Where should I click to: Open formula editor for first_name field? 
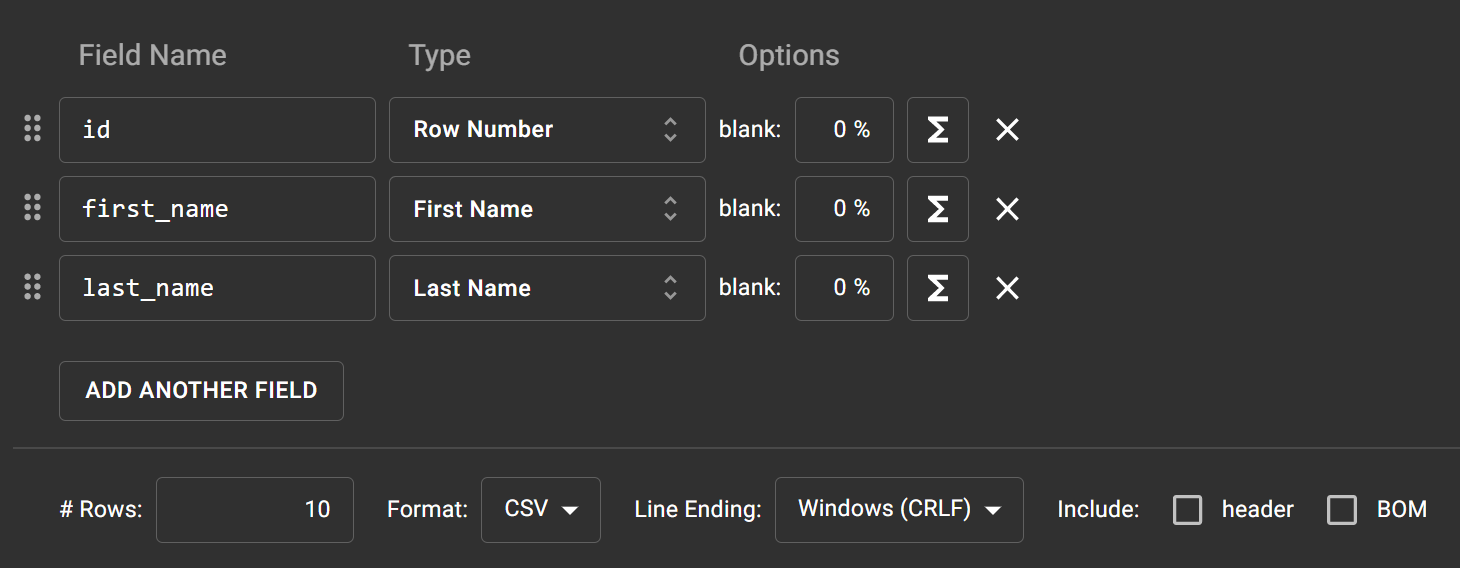(937, 209)
